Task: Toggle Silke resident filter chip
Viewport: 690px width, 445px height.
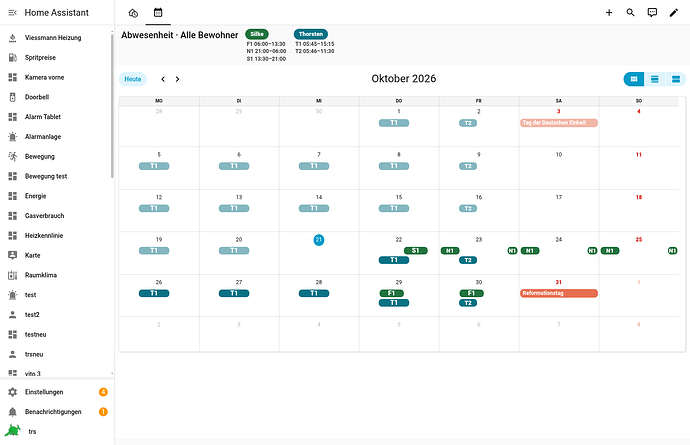Action: [x=257, y=34]
